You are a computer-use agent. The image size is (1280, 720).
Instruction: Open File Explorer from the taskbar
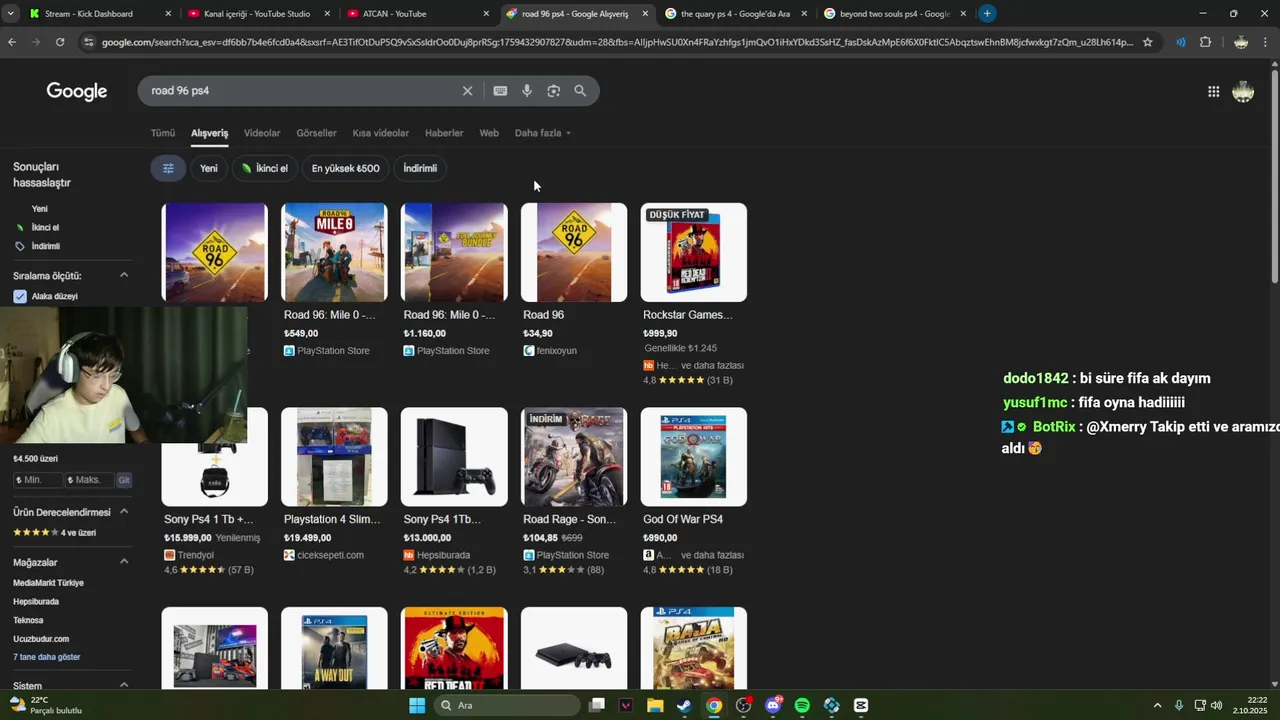tap(655, 705)
